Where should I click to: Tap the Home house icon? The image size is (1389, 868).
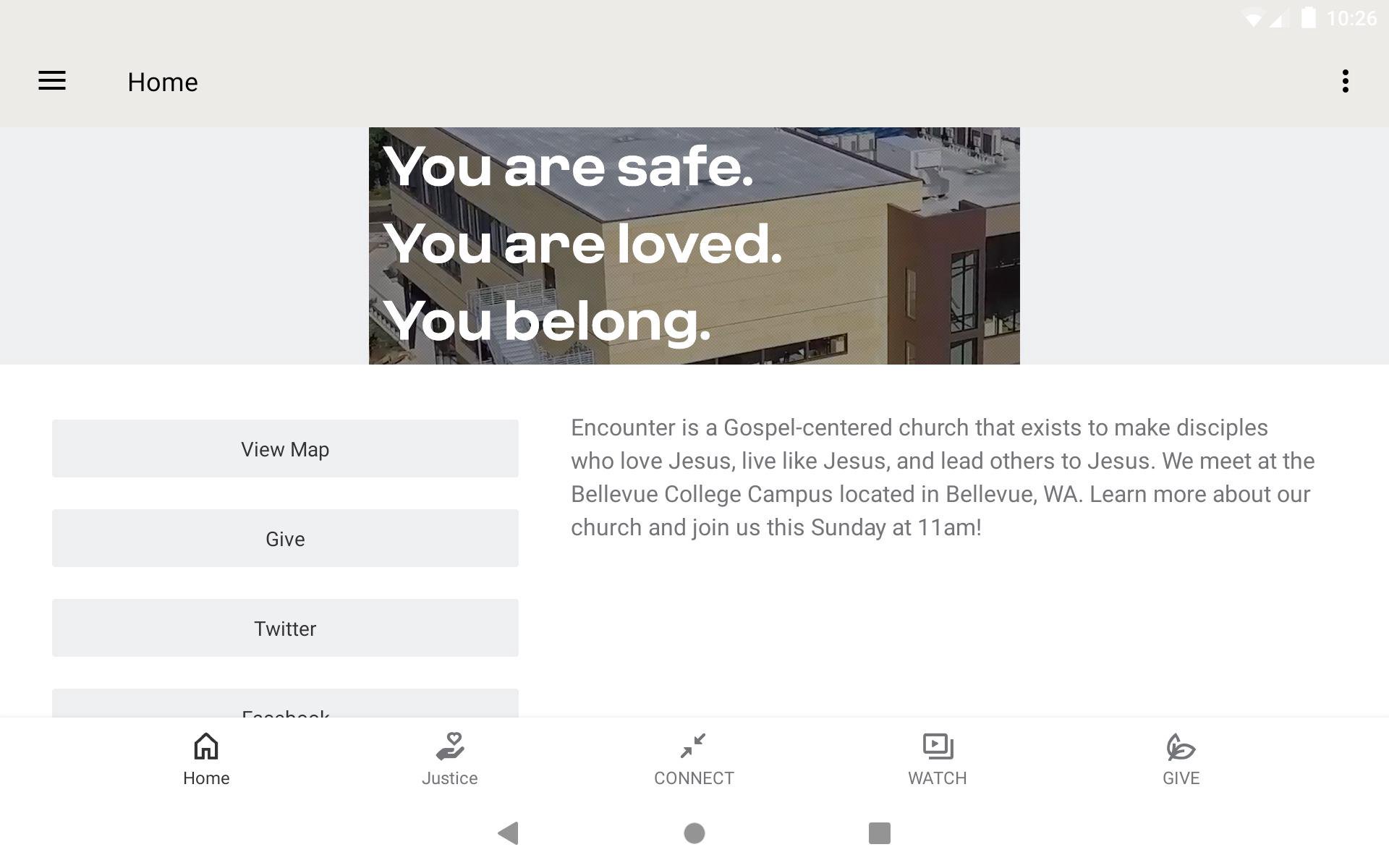(206, 746)
